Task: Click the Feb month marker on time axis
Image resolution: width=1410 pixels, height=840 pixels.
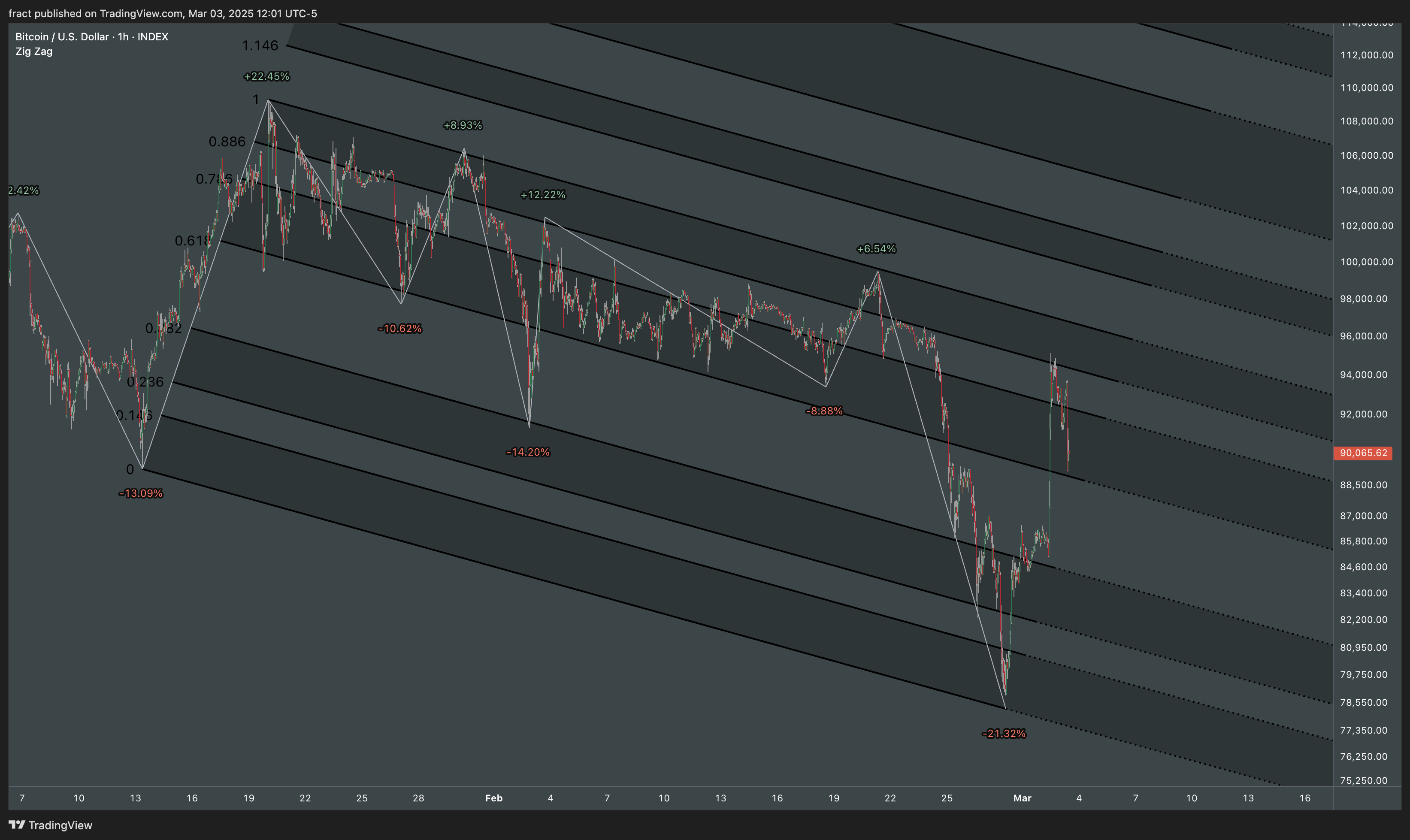Action: (493, 798)
